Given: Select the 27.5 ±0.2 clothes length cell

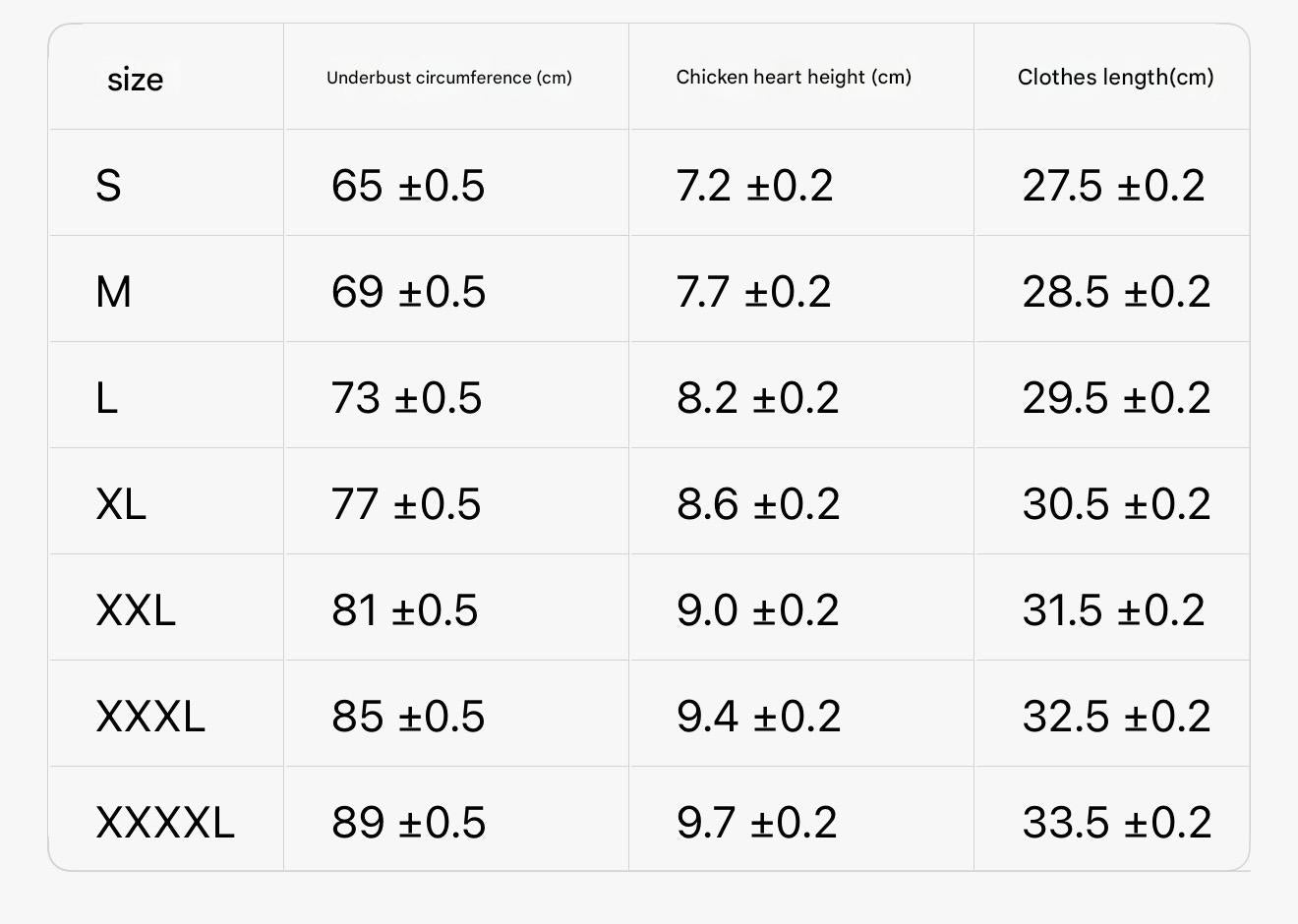Looking at the screenshot, I should point(1113,186).
